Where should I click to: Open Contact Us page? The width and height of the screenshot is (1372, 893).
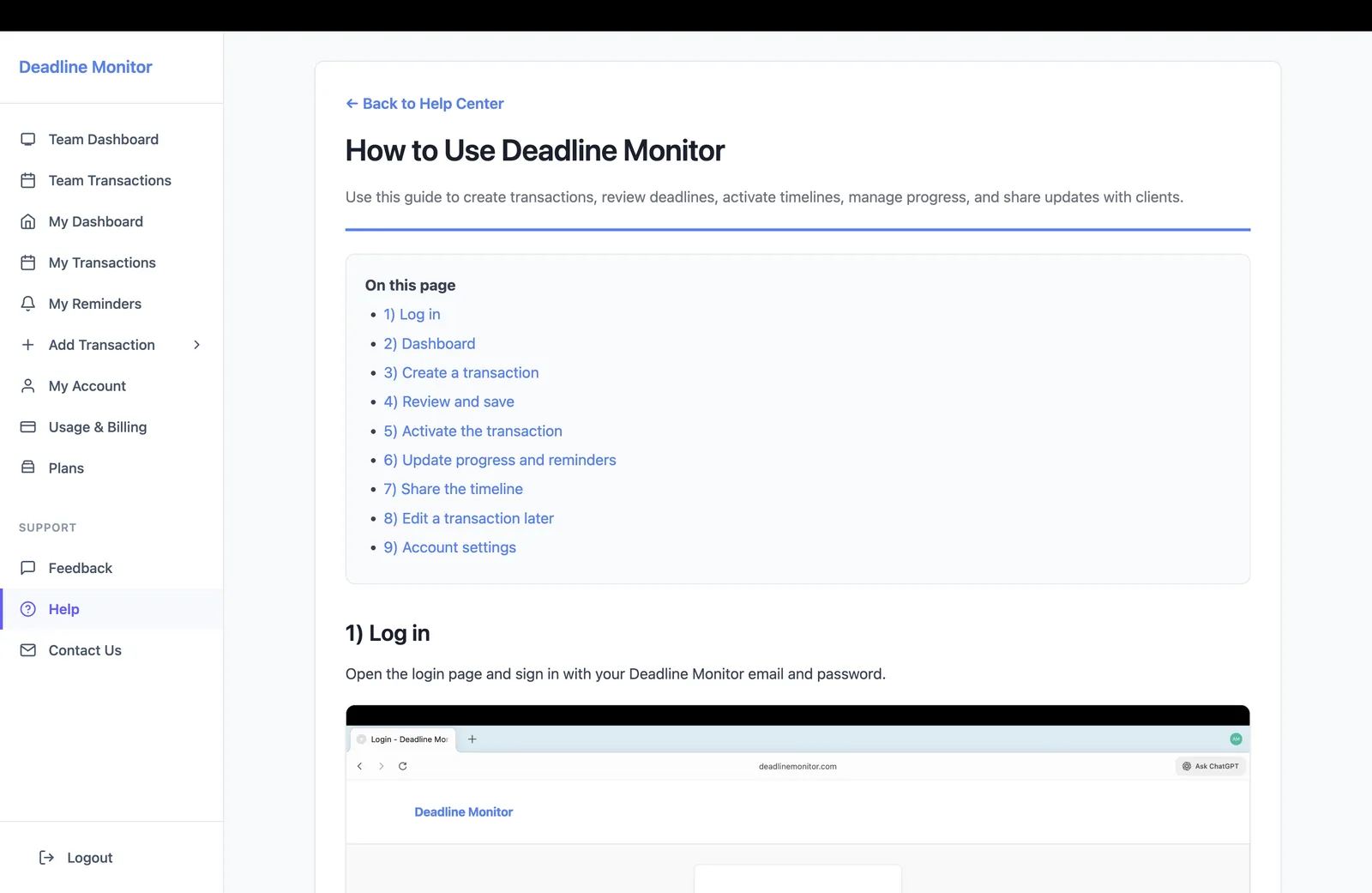[x=111, y=650]
